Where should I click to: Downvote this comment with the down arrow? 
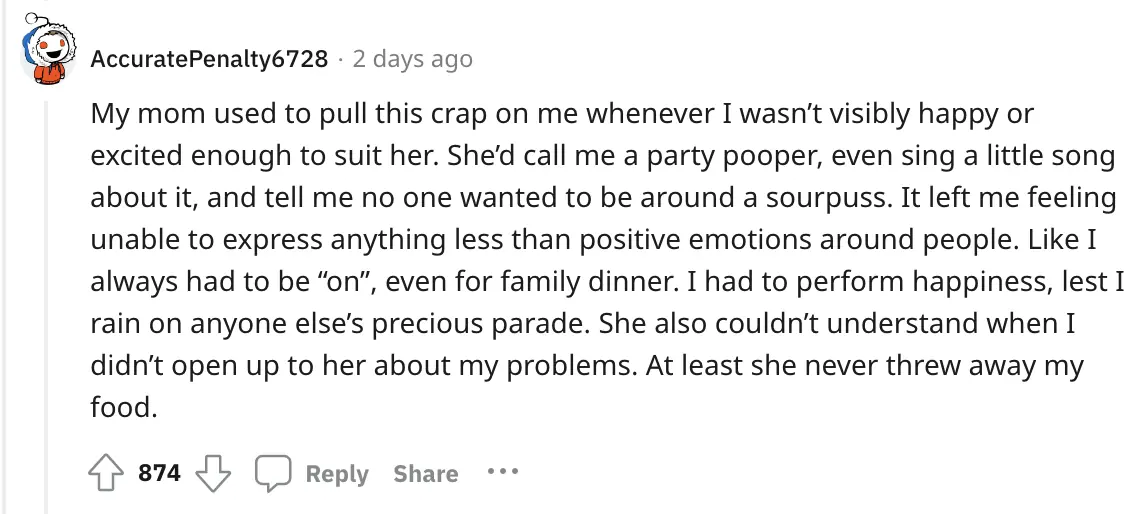211,473
